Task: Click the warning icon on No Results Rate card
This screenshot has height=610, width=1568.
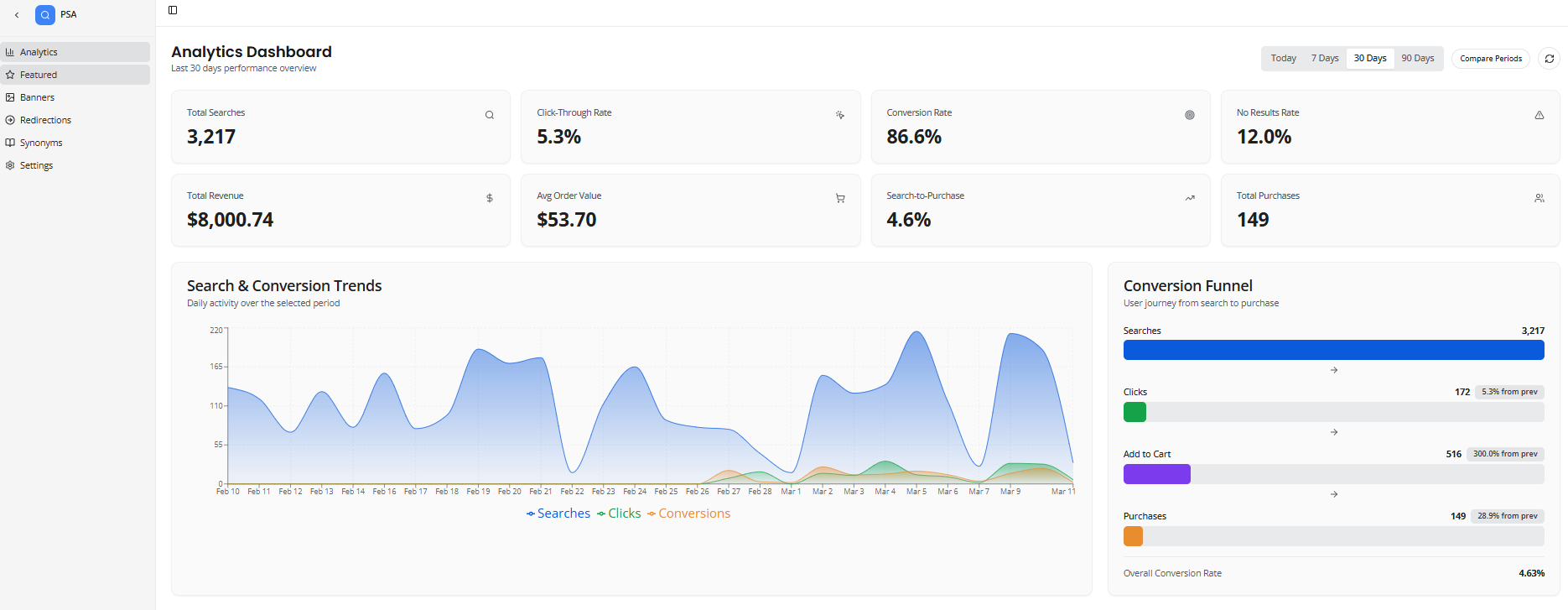Action: tap(1539, 115)
